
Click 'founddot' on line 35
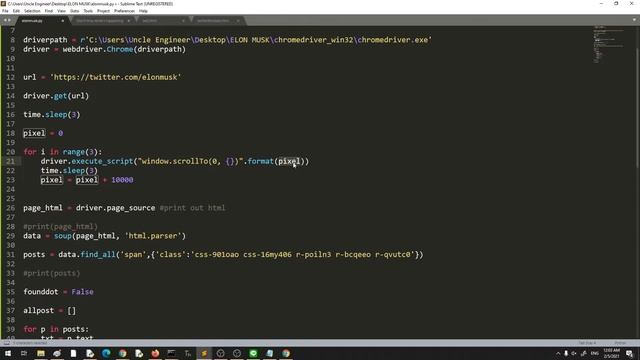point(41,292)
